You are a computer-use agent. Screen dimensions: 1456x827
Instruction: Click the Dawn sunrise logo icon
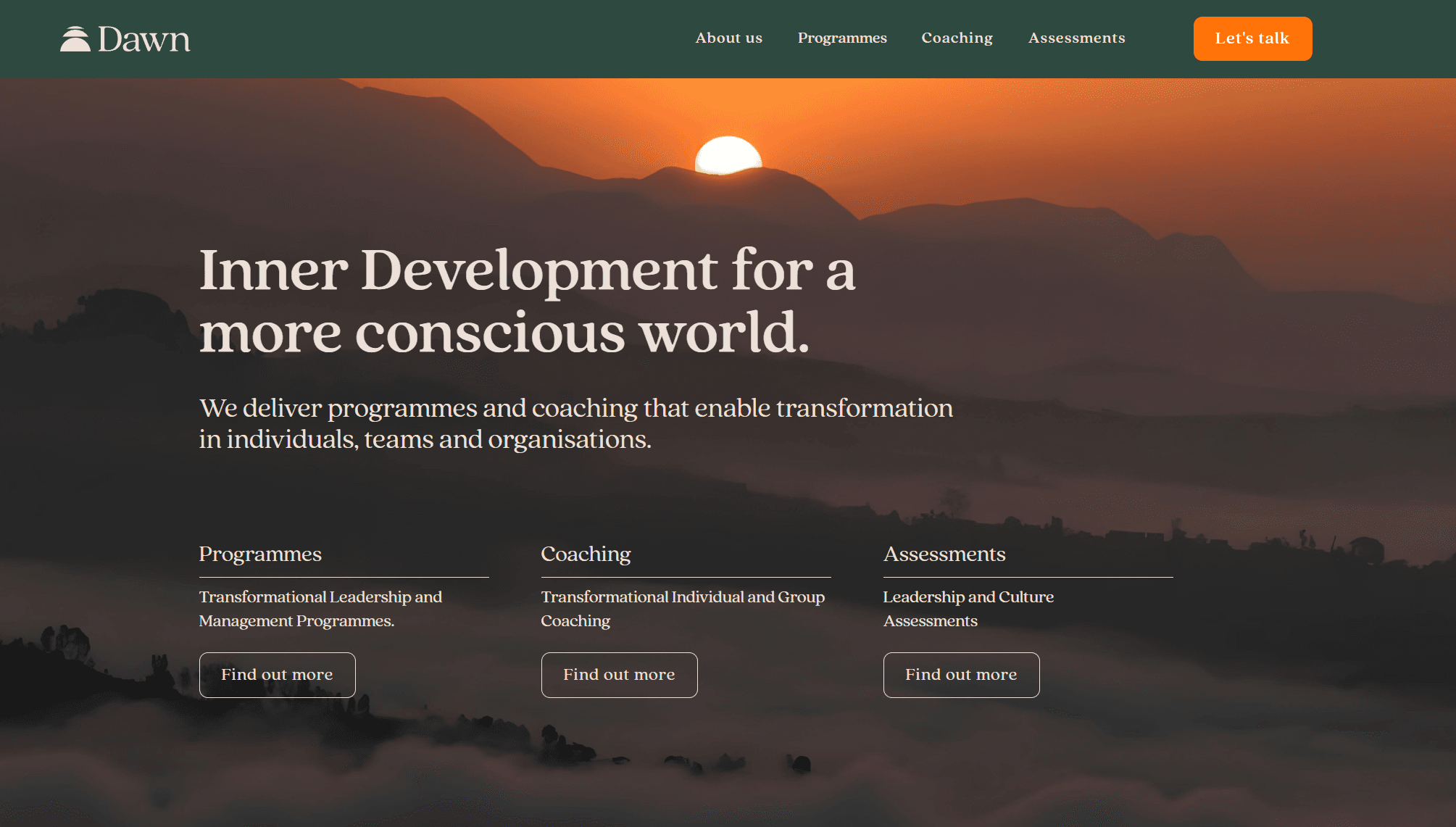(x=75, y=39)
